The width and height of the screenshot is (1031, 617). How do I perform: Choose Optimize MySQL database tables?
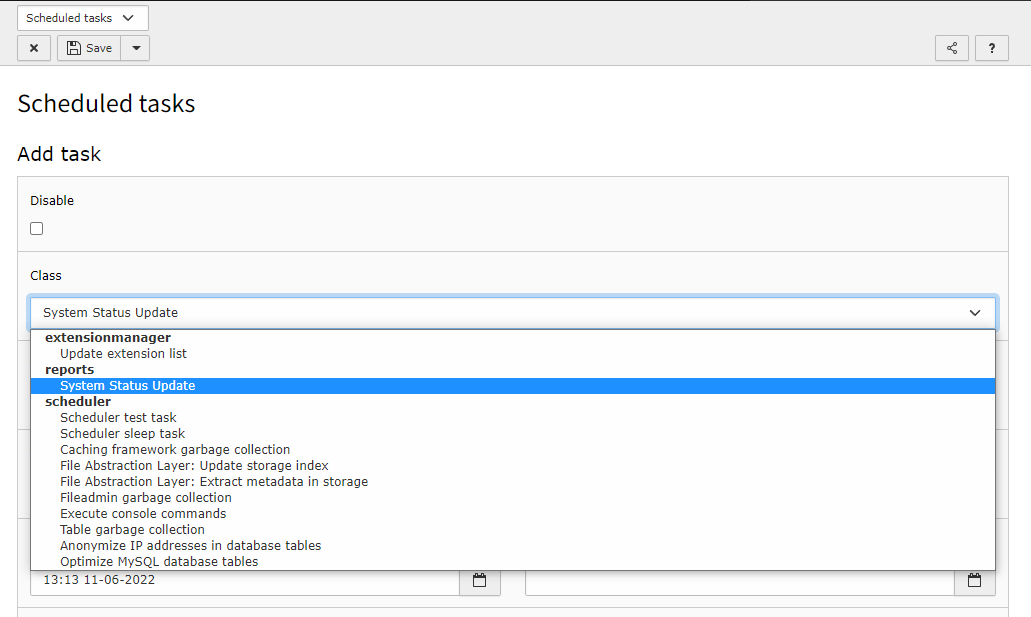pyautogui.click(x=159, y=562)
